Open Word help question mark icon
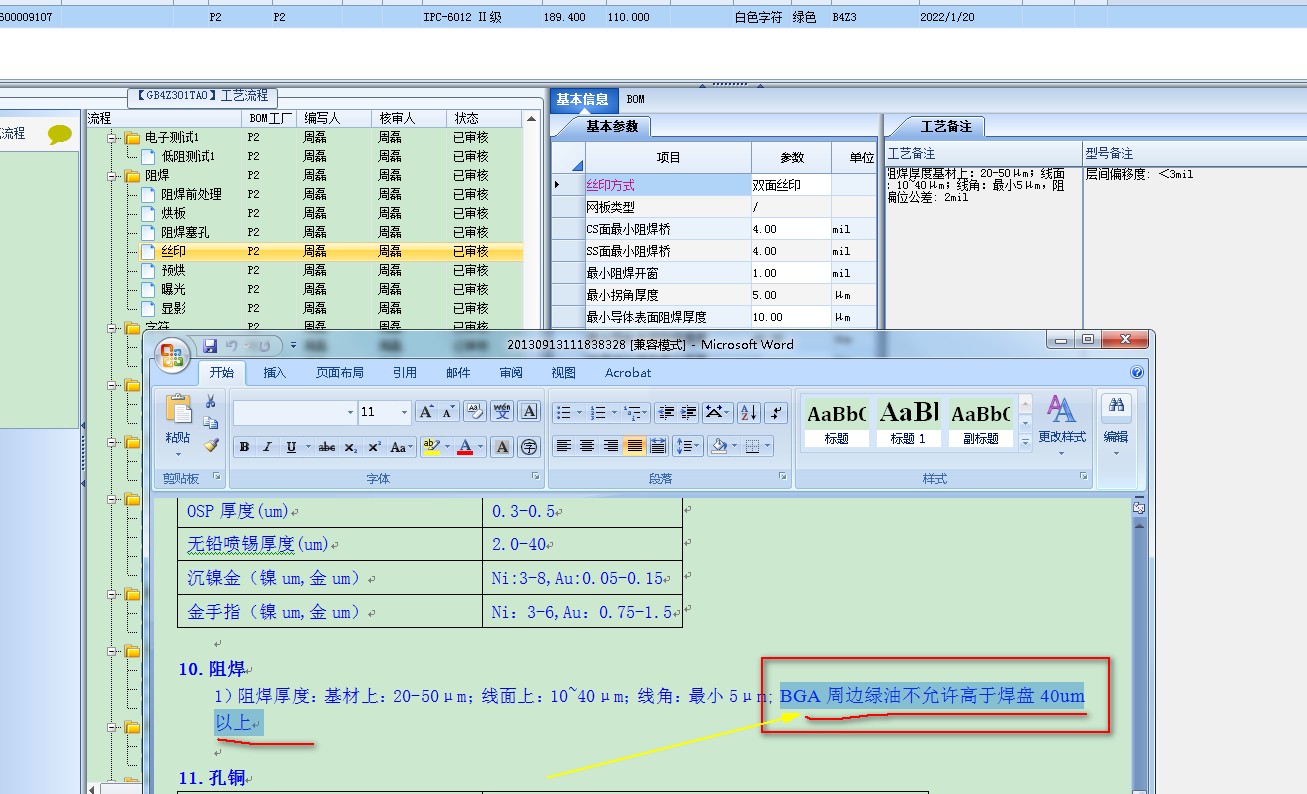This screenshot has width=1307, height=794. [1136, 372]
